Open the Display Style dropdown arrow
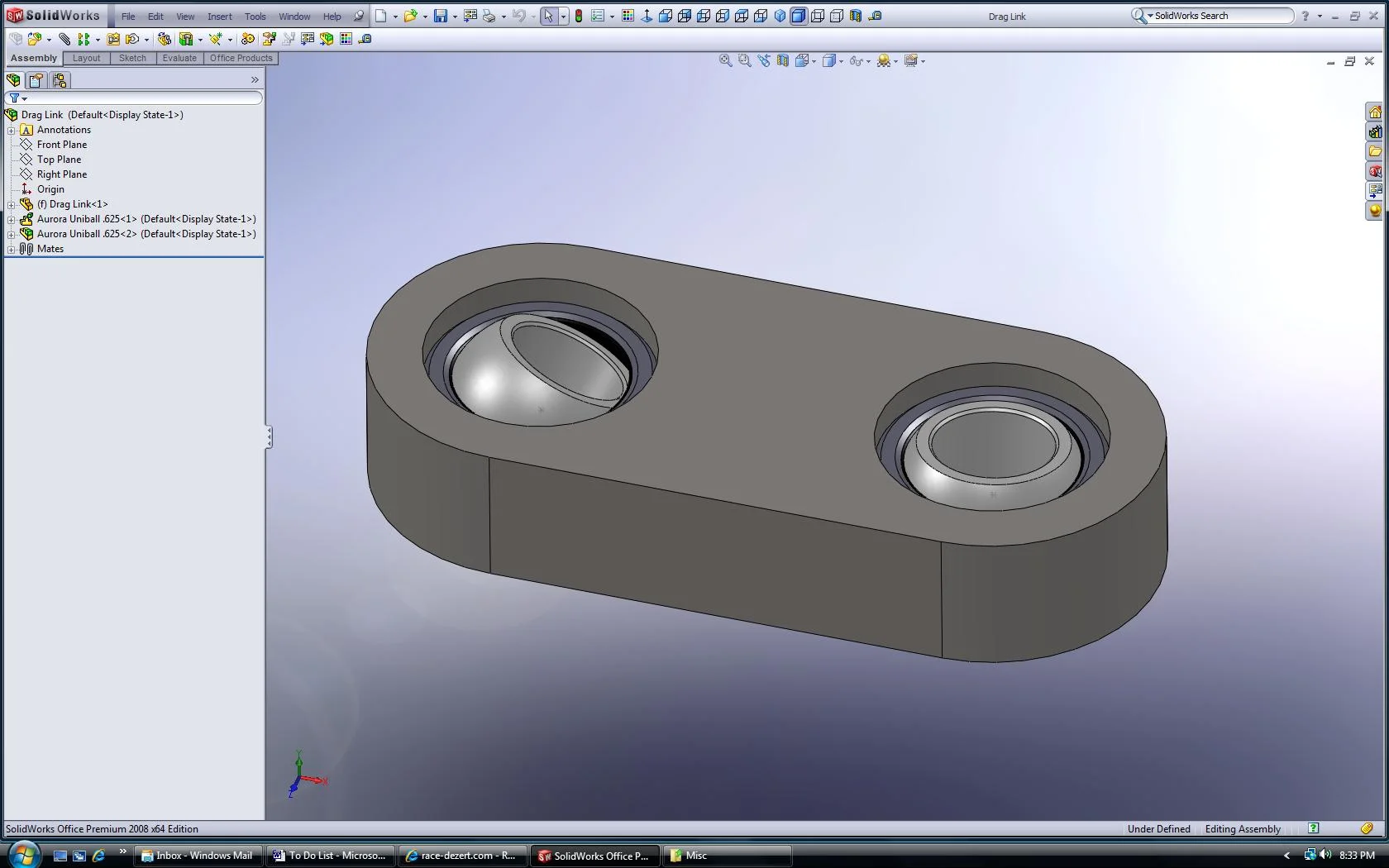 [x=841, y=61]
